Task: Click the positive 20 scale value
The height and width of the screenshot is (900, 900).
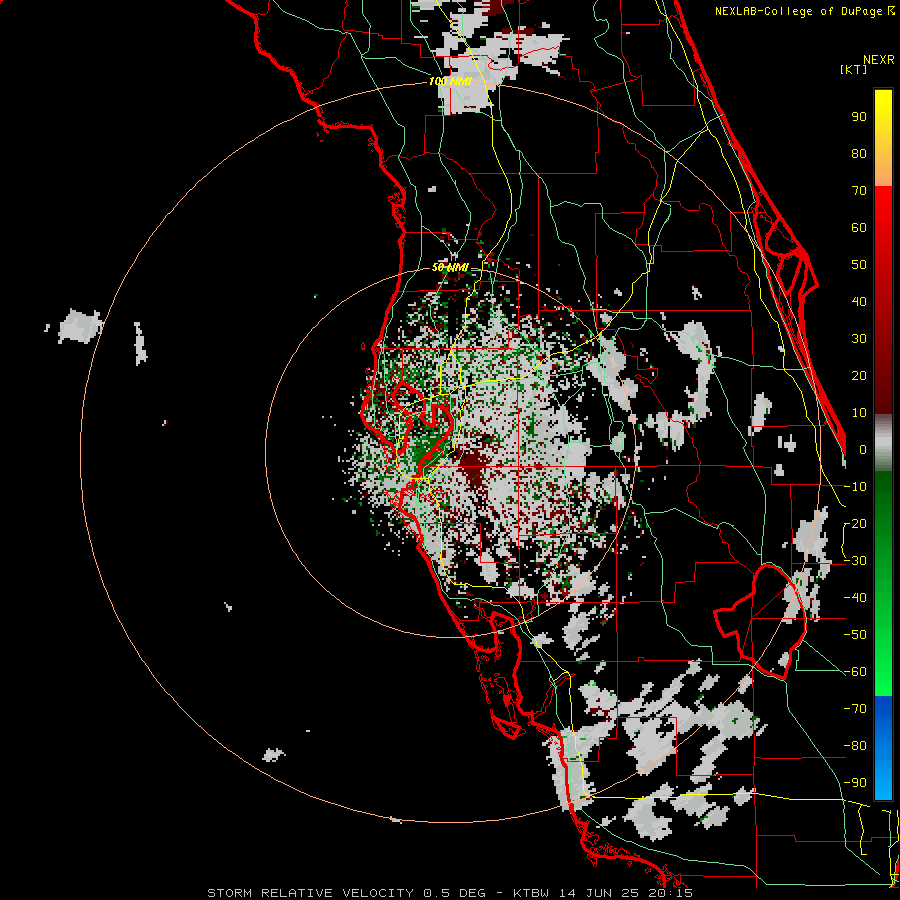Action: click(859, 375)
